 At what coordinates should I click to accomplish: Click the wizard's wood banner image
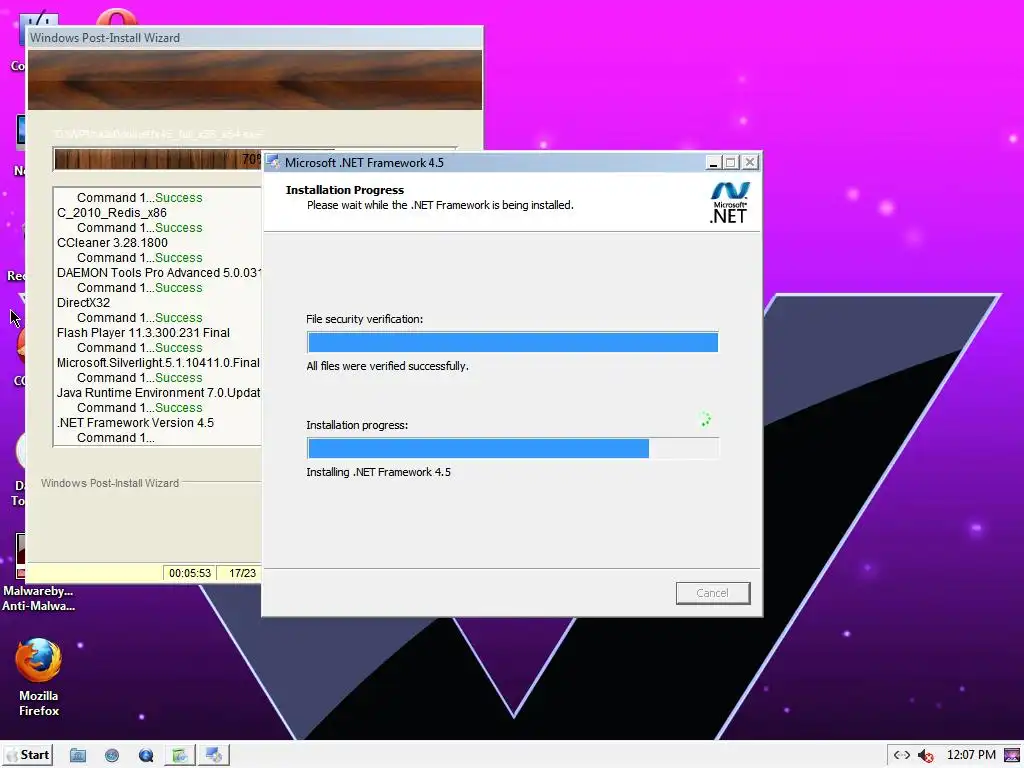(255, 80)
